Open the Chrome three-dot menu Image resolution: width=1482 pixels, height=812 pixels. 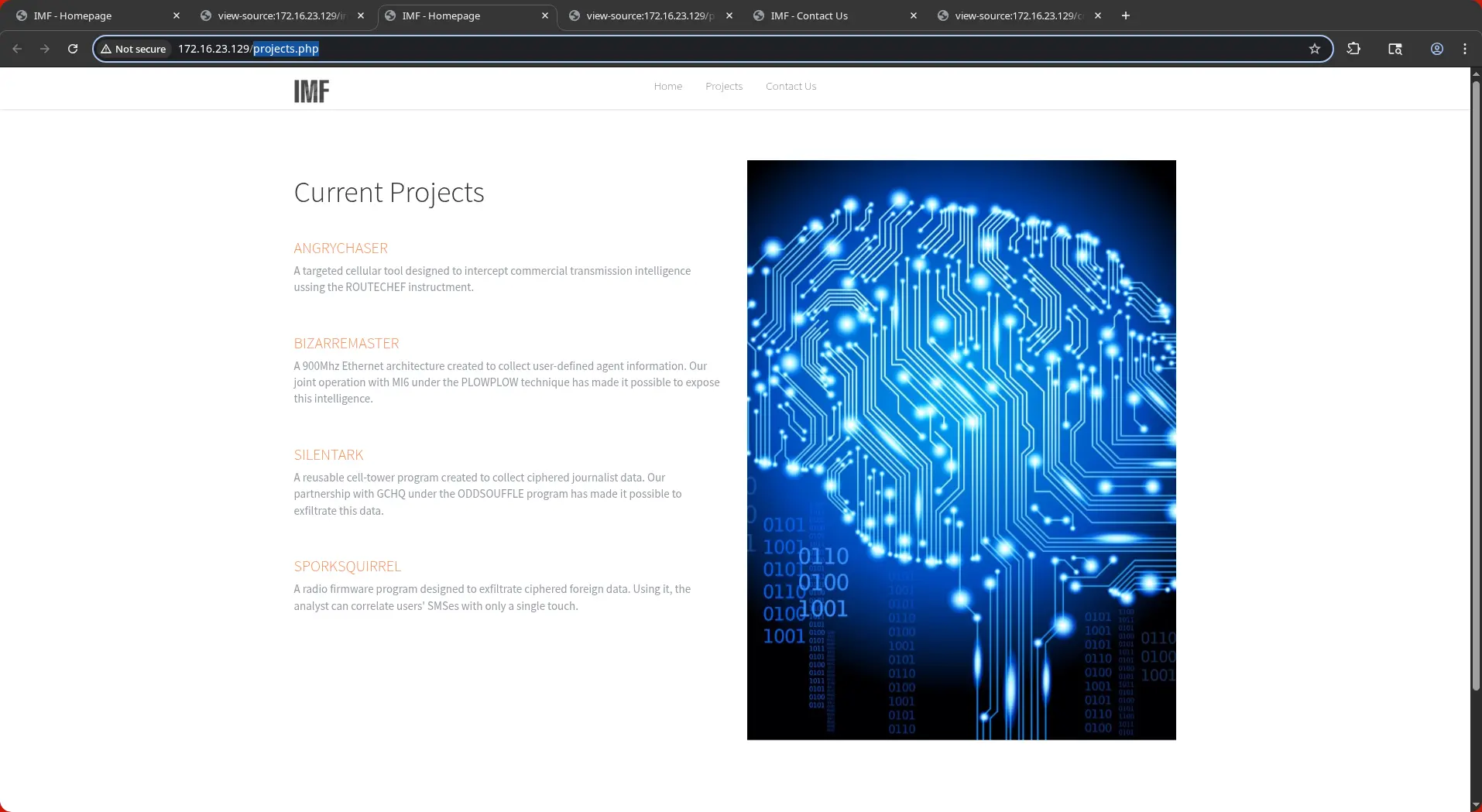[1464, 49]
